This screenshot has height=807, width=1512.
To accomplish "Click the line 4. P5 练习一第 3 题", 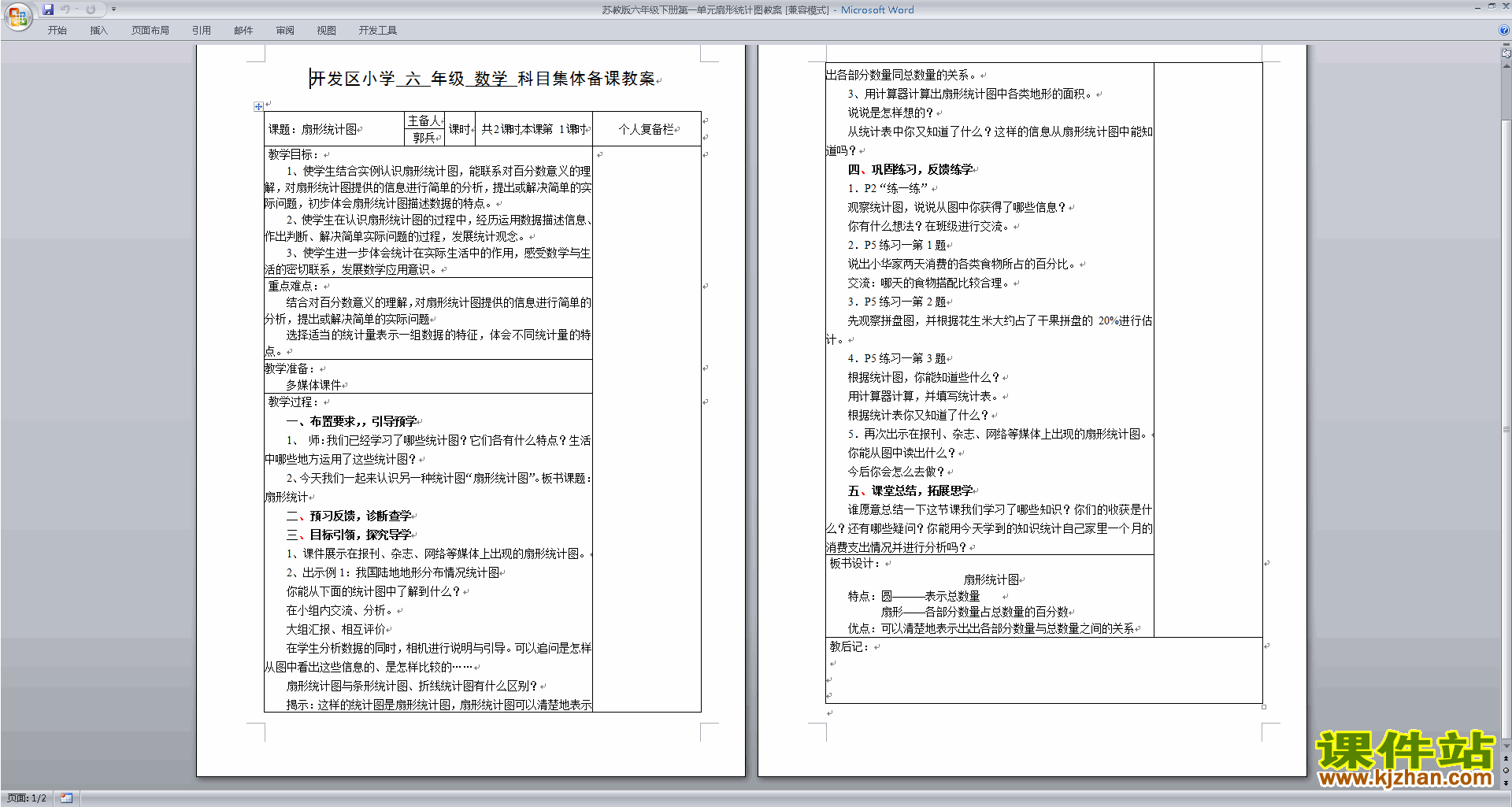I will (897, 358).
